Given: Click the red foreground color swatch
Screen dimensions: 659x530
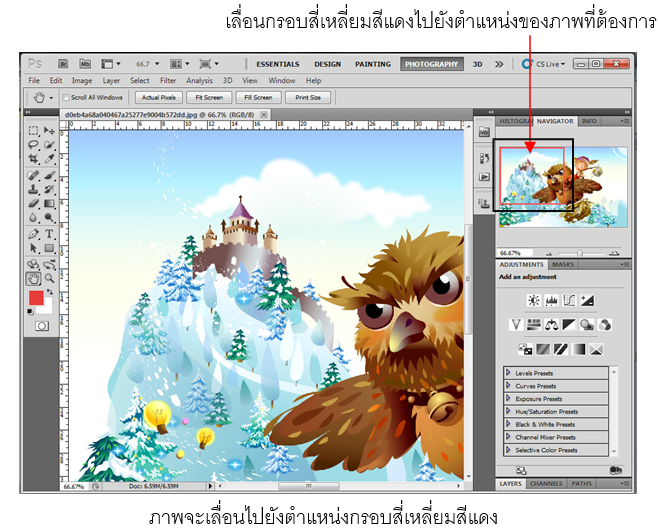Looking at the screenshot, I should click(x=36, y=298).
